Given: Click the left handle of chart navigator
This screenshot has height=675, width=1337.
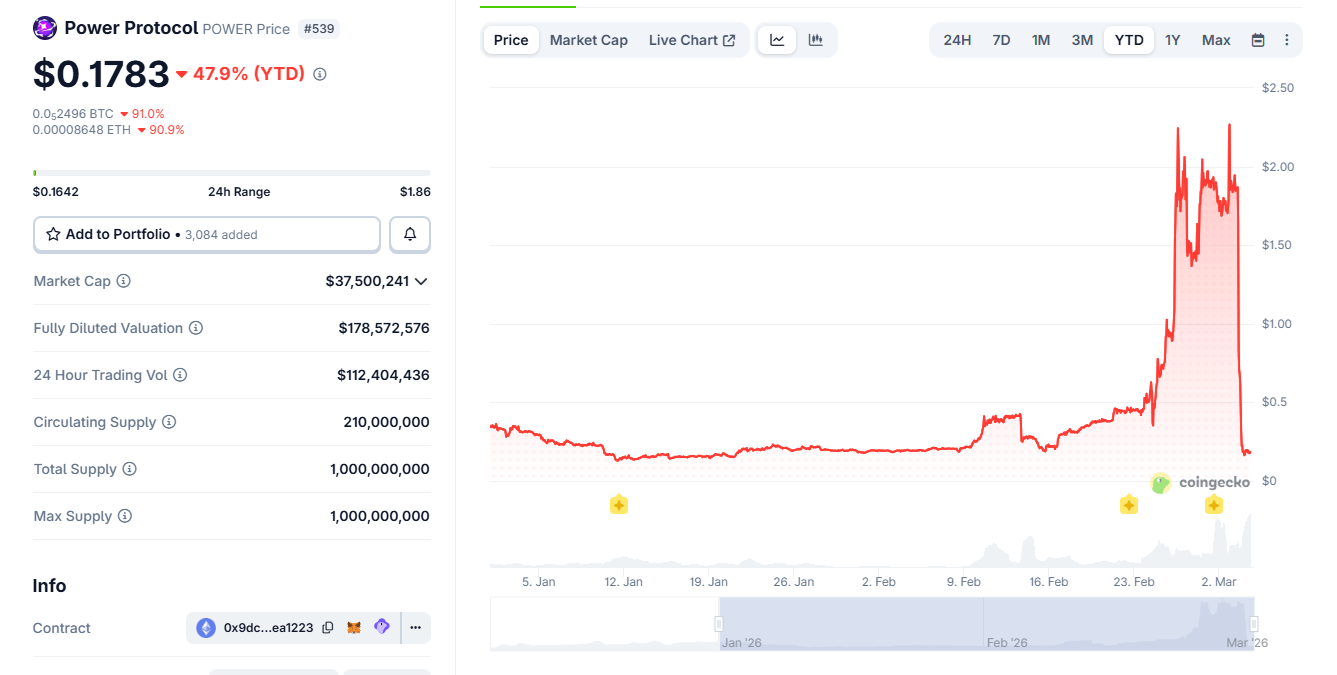Looking at the screenshot, I should pos(718,624).
